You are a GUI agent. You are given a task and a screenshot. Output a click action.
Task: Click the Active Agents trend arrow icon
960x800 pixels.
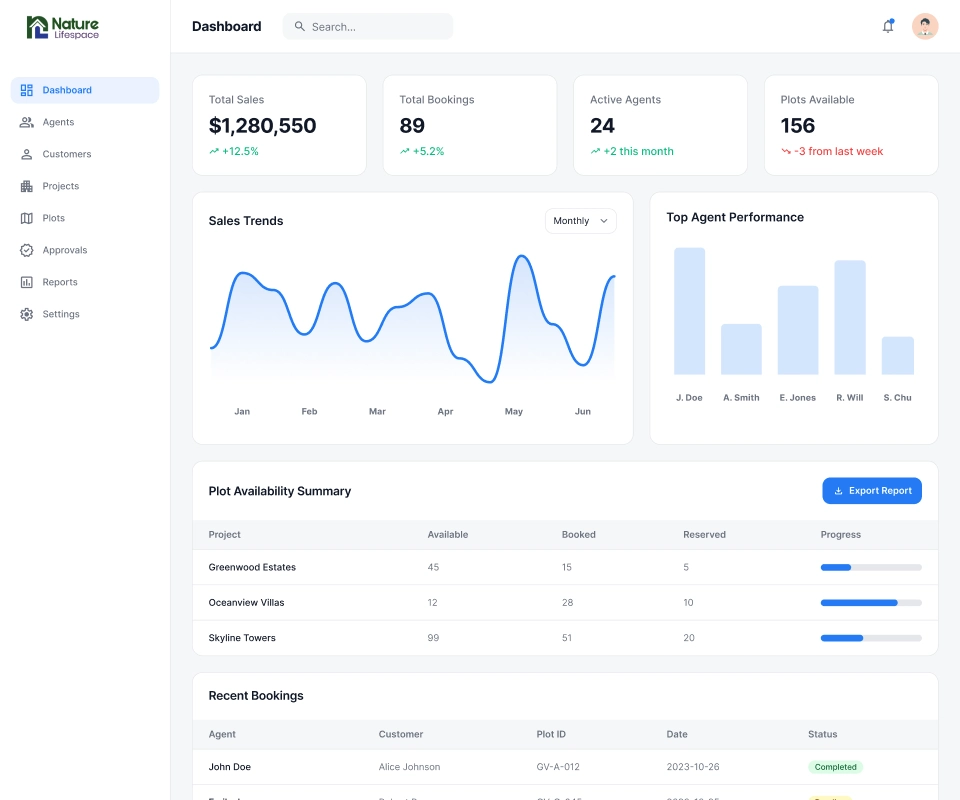pos(595,151)
